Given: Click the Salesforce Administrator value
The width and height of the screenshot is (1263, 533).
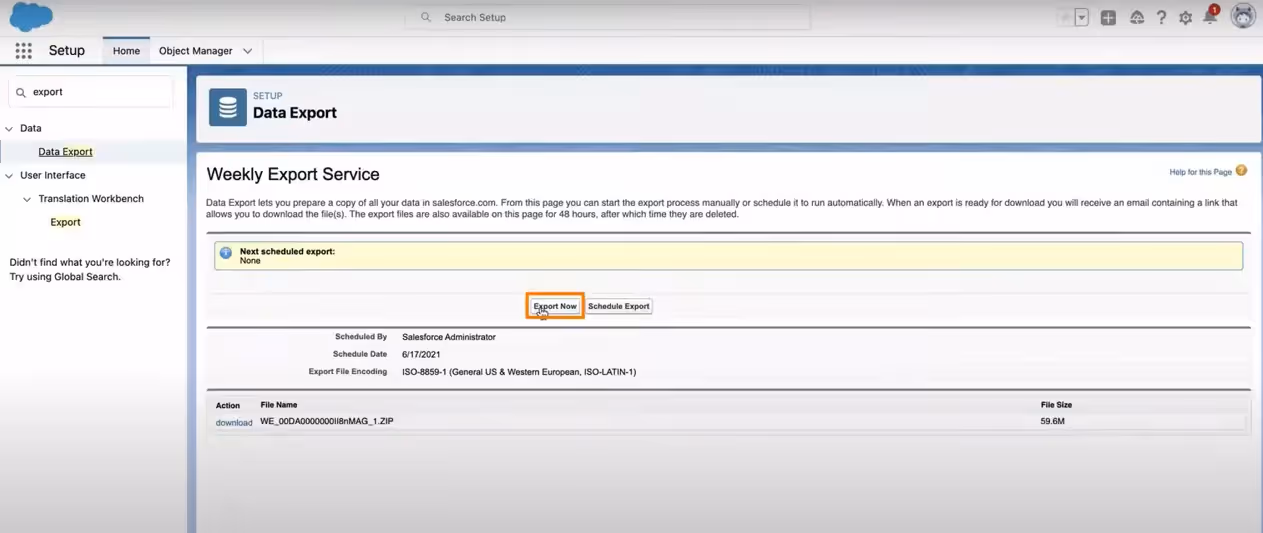Looking at the screenshot, I should click(x=448, y=337).
